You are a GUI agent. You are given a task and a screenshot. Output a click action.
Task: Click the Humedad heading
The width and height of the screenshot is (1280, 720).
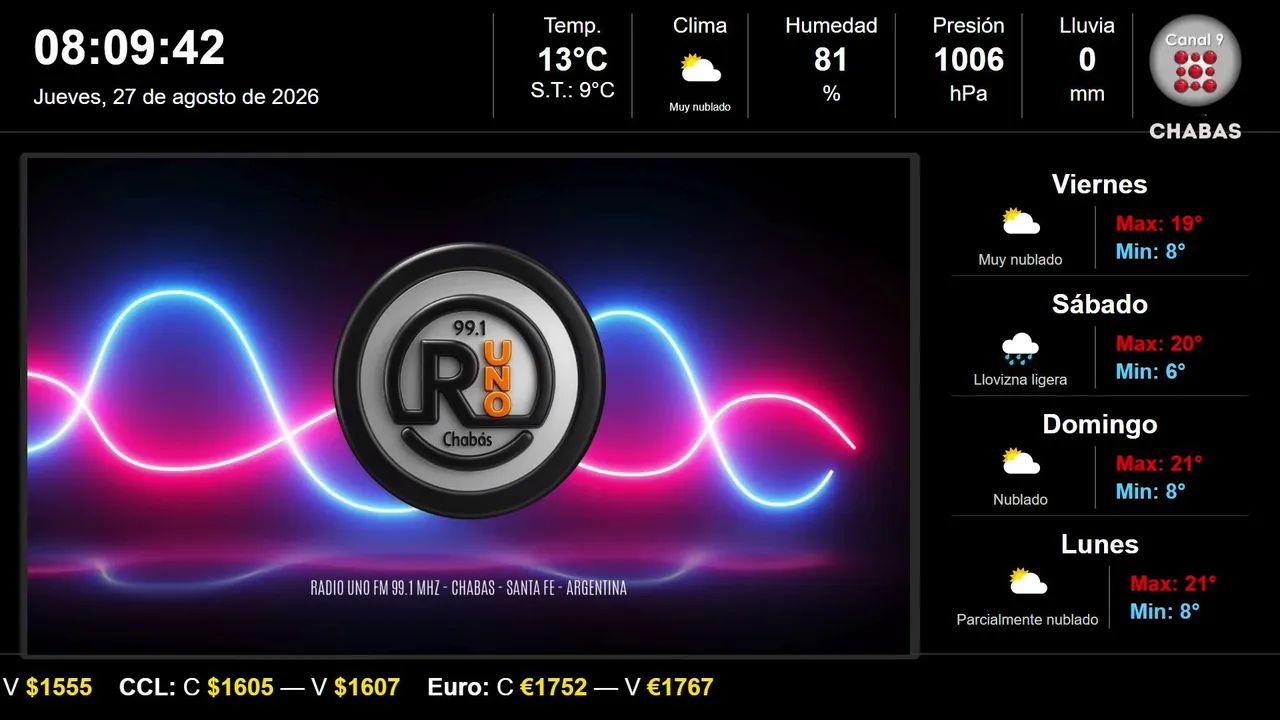coord(831,26)
